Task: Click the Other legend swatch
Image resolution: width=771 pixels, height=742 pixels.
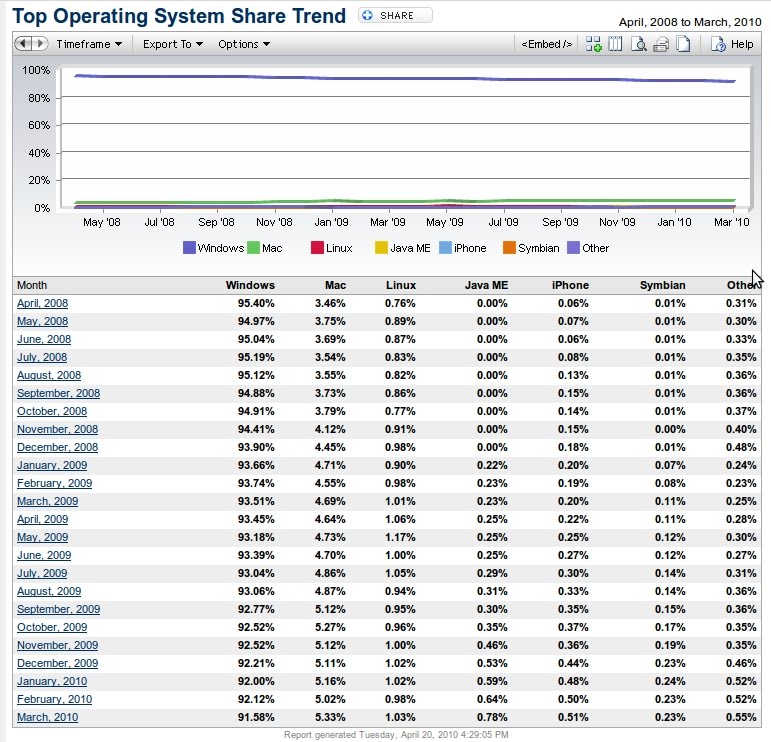Action: pyautogui.click(x=573, y=248)
